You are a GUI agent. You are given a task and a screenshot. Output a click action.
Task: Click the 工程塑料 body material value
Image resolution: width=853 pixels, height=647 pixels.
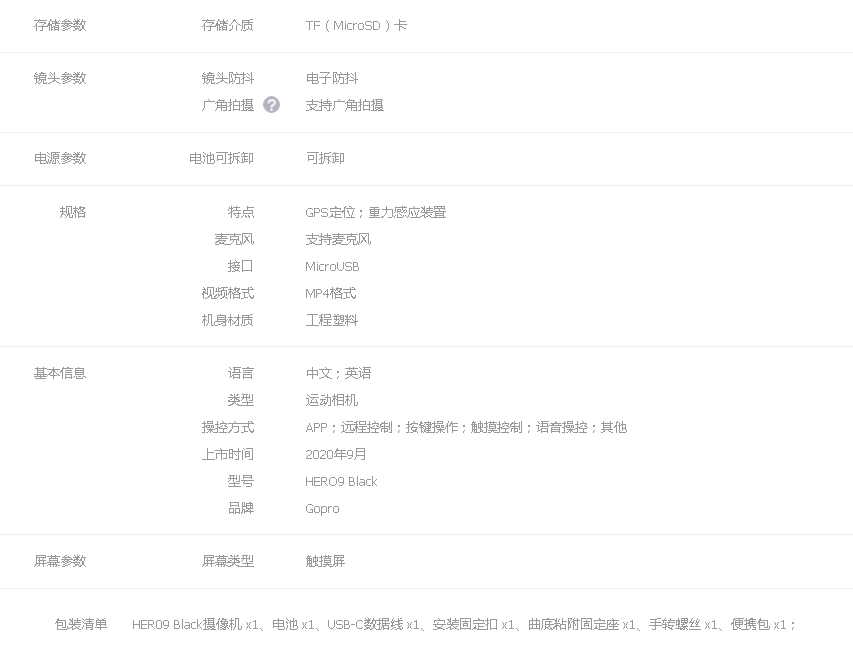click(x=332, y=321)
